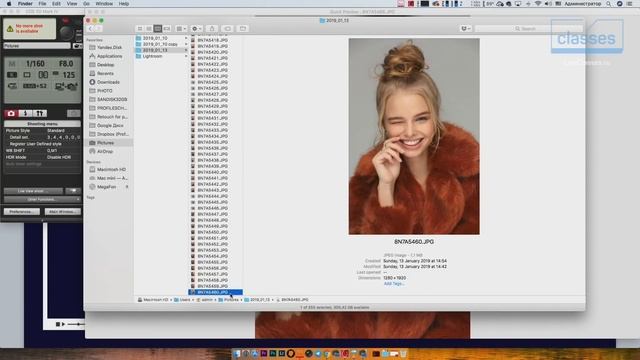Open the Finder menu
The width and height of the screenshot is (640, 360).
25,4
